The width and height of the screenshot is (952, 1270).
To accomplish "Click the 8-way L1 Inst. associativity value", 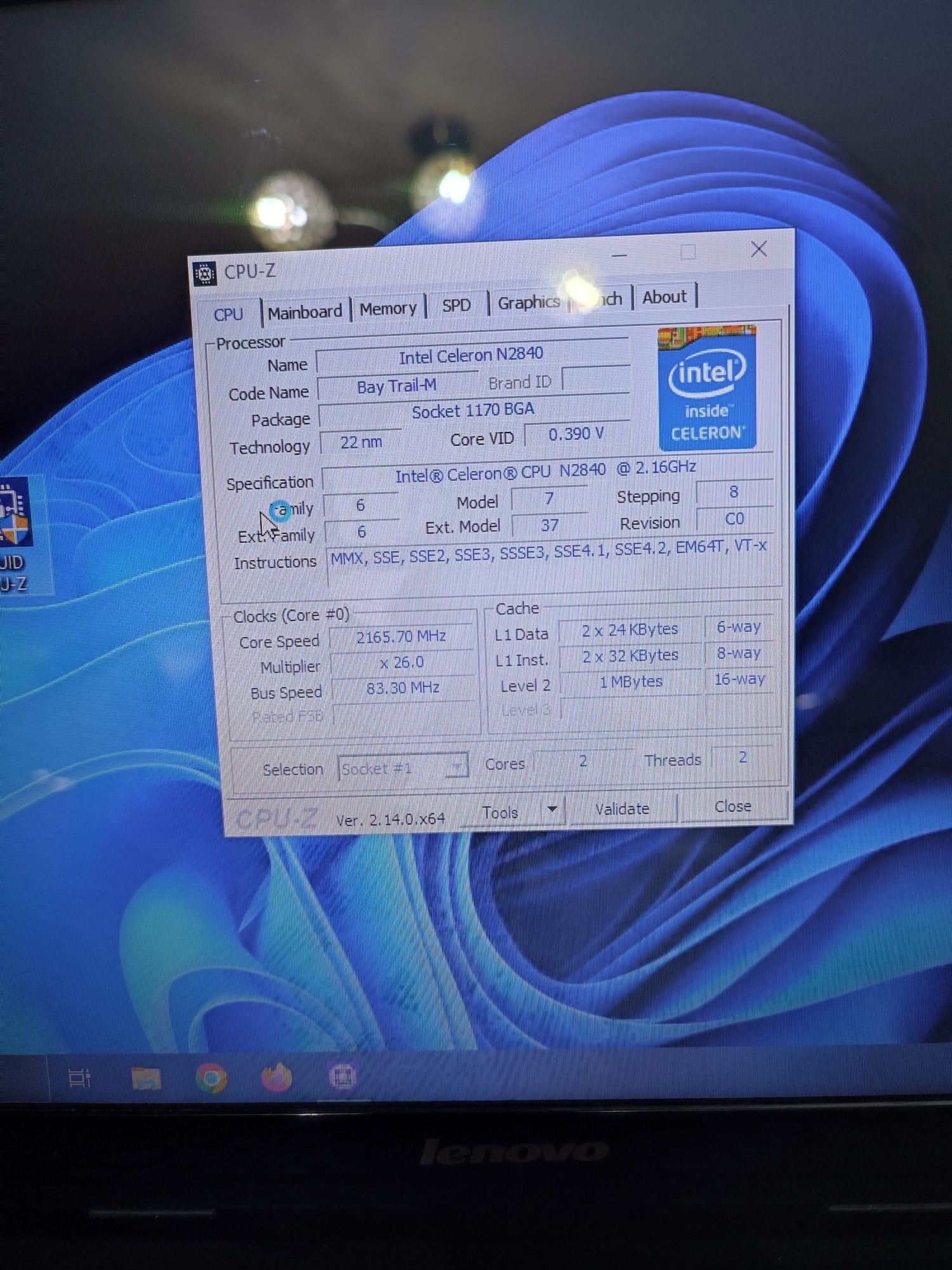I will point(739,653).
